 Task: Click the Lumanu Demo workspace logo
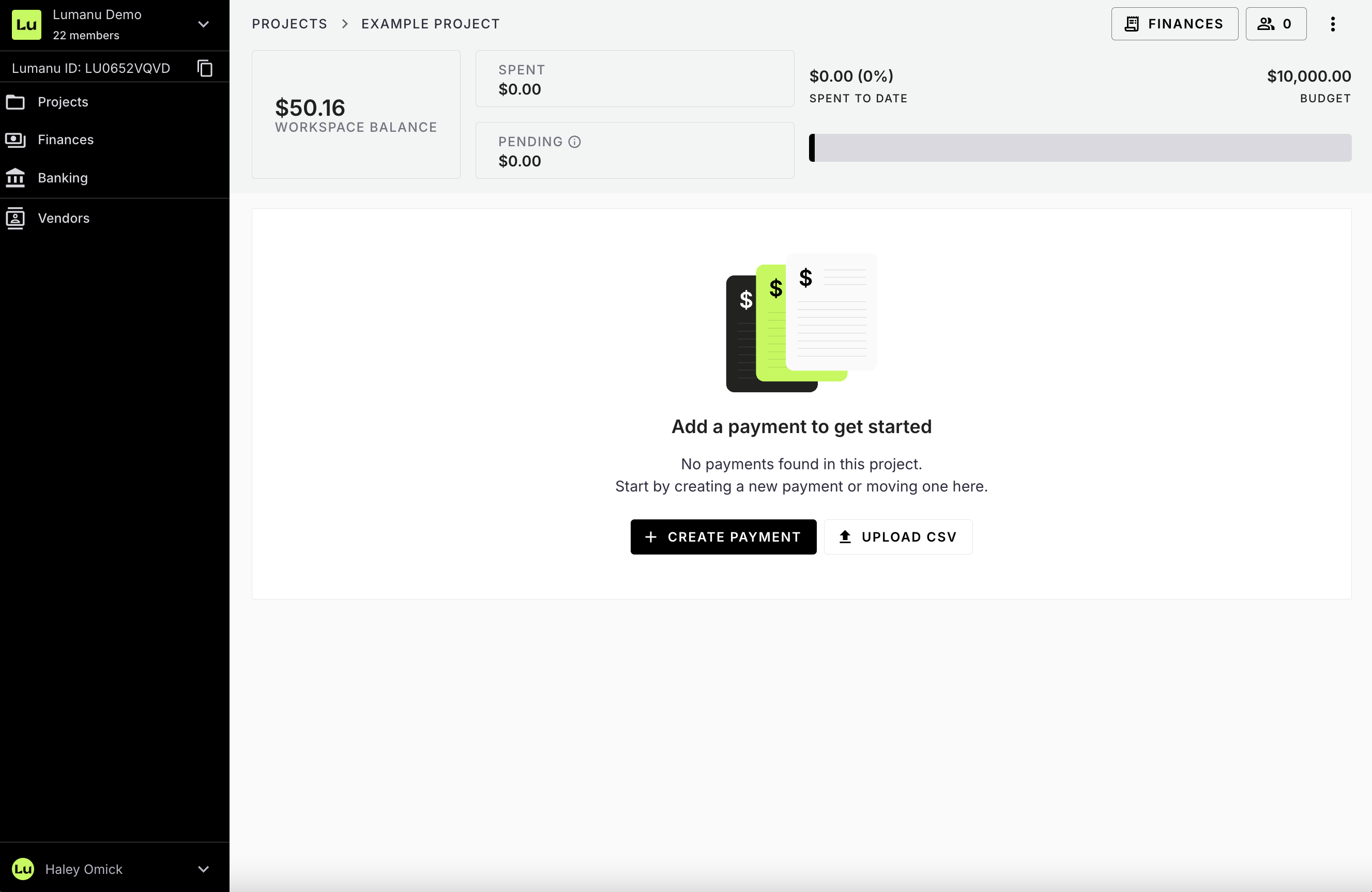(26, 24)
